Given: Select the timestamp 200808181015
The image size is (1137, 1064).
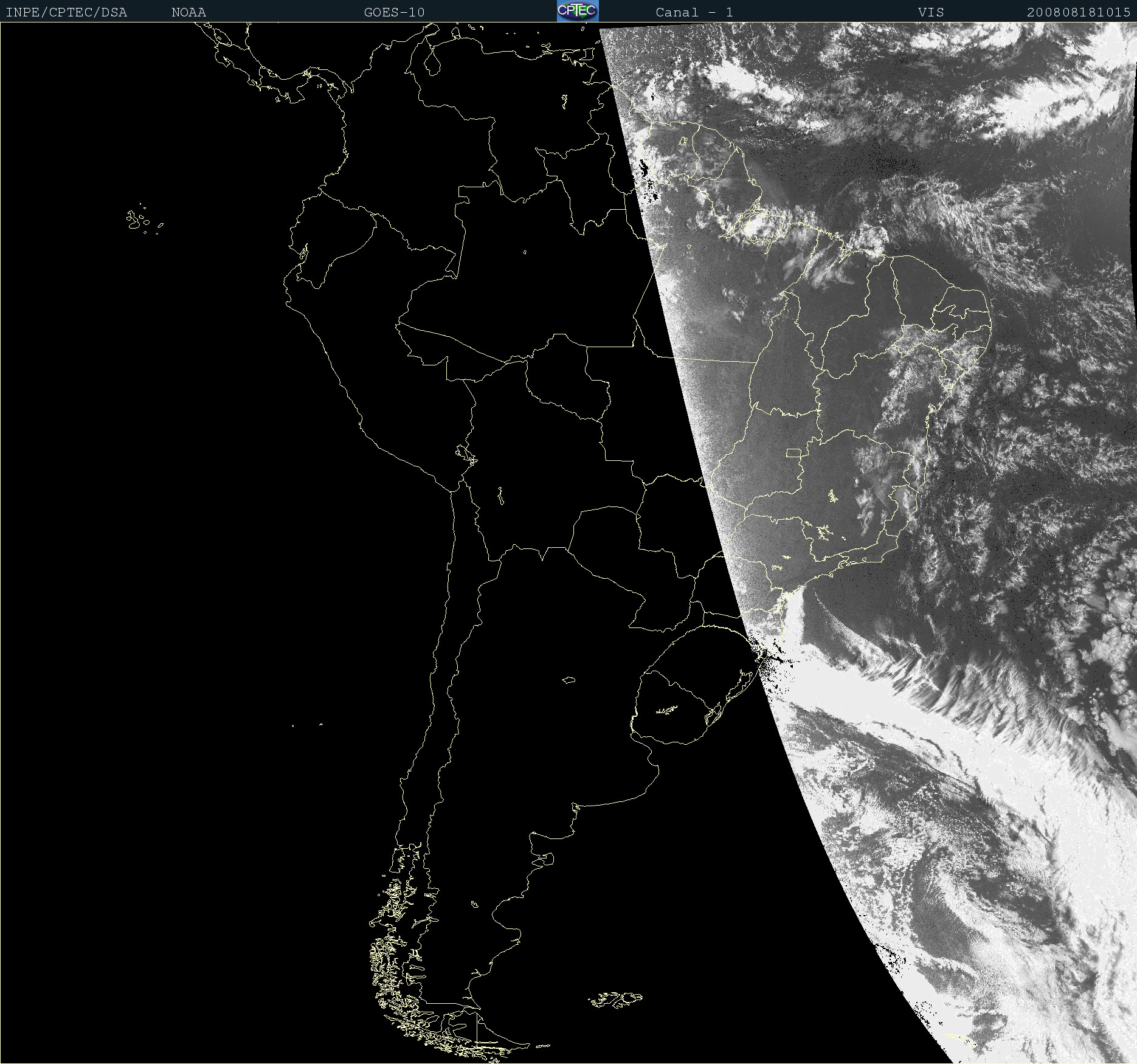Looking at the screenshot, I should (1079, 12).
